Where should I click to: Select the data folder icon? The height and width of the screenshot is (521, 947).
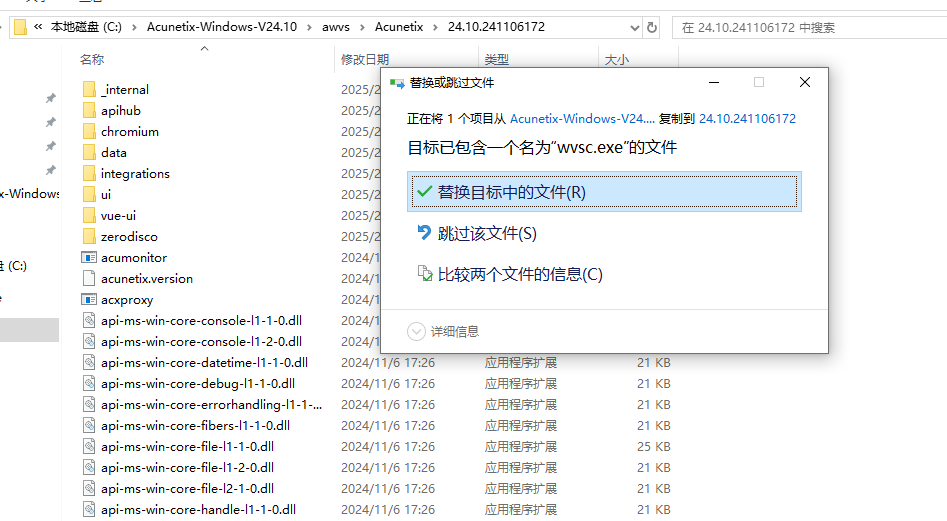click(89, 153)
